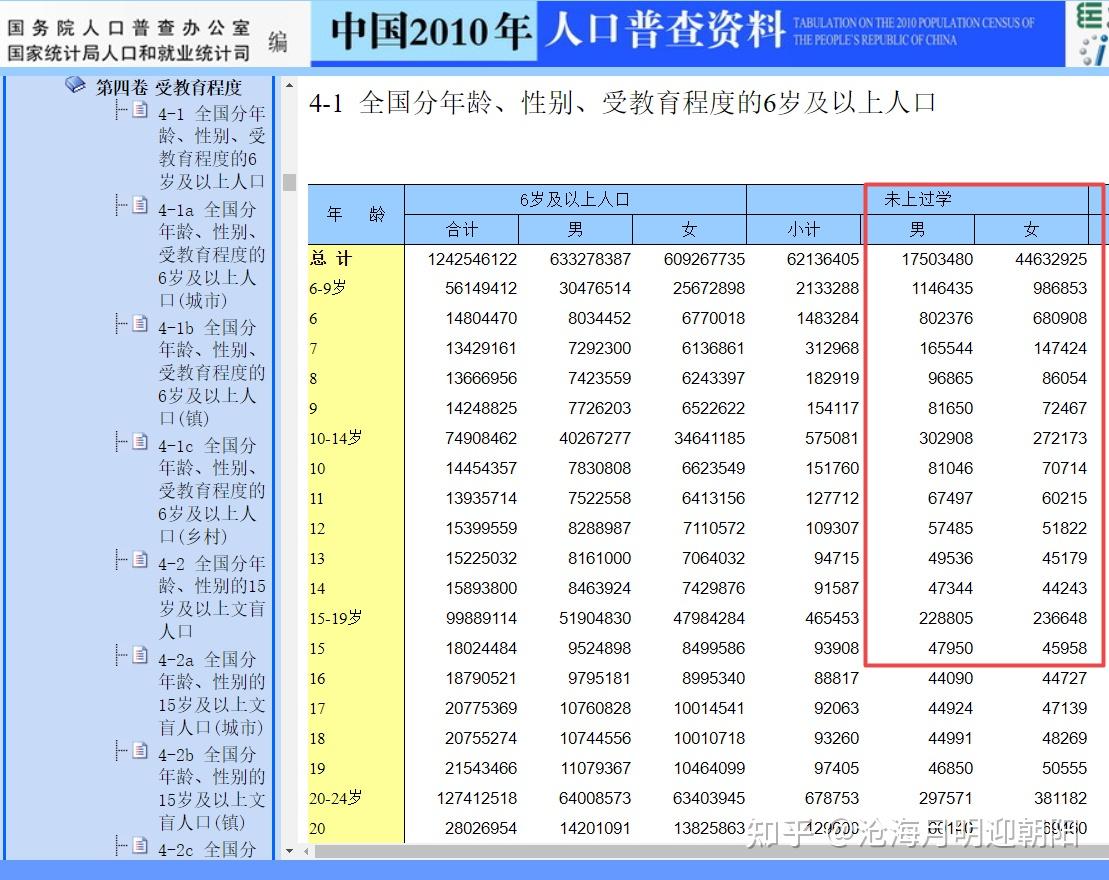This screenshot has width=1109, height=880.
Task: Click the 未上过学 group header
Action: coord(917,199)
